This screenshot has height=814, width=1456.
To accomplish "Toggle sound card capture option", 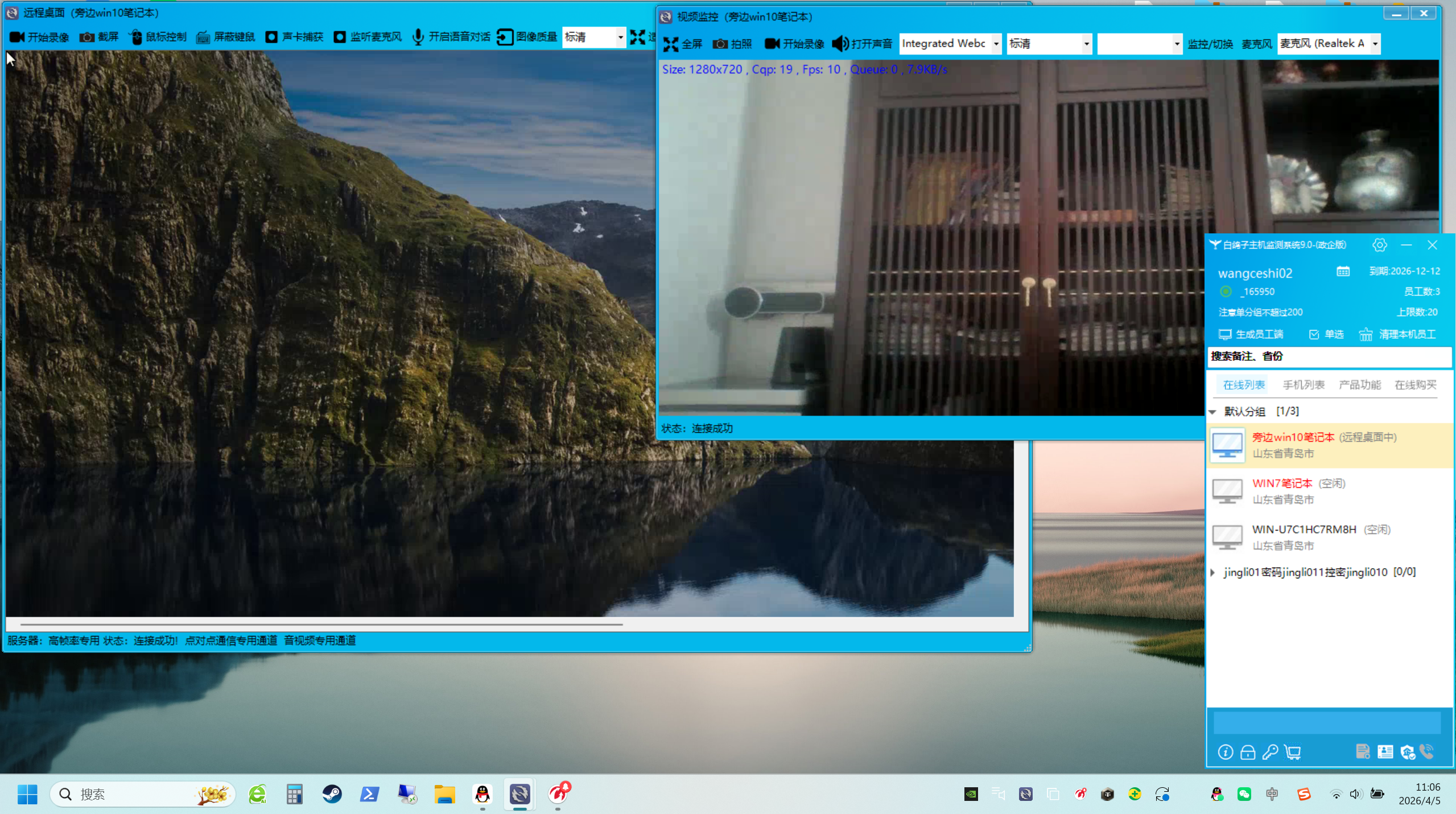I will point(272,37).
